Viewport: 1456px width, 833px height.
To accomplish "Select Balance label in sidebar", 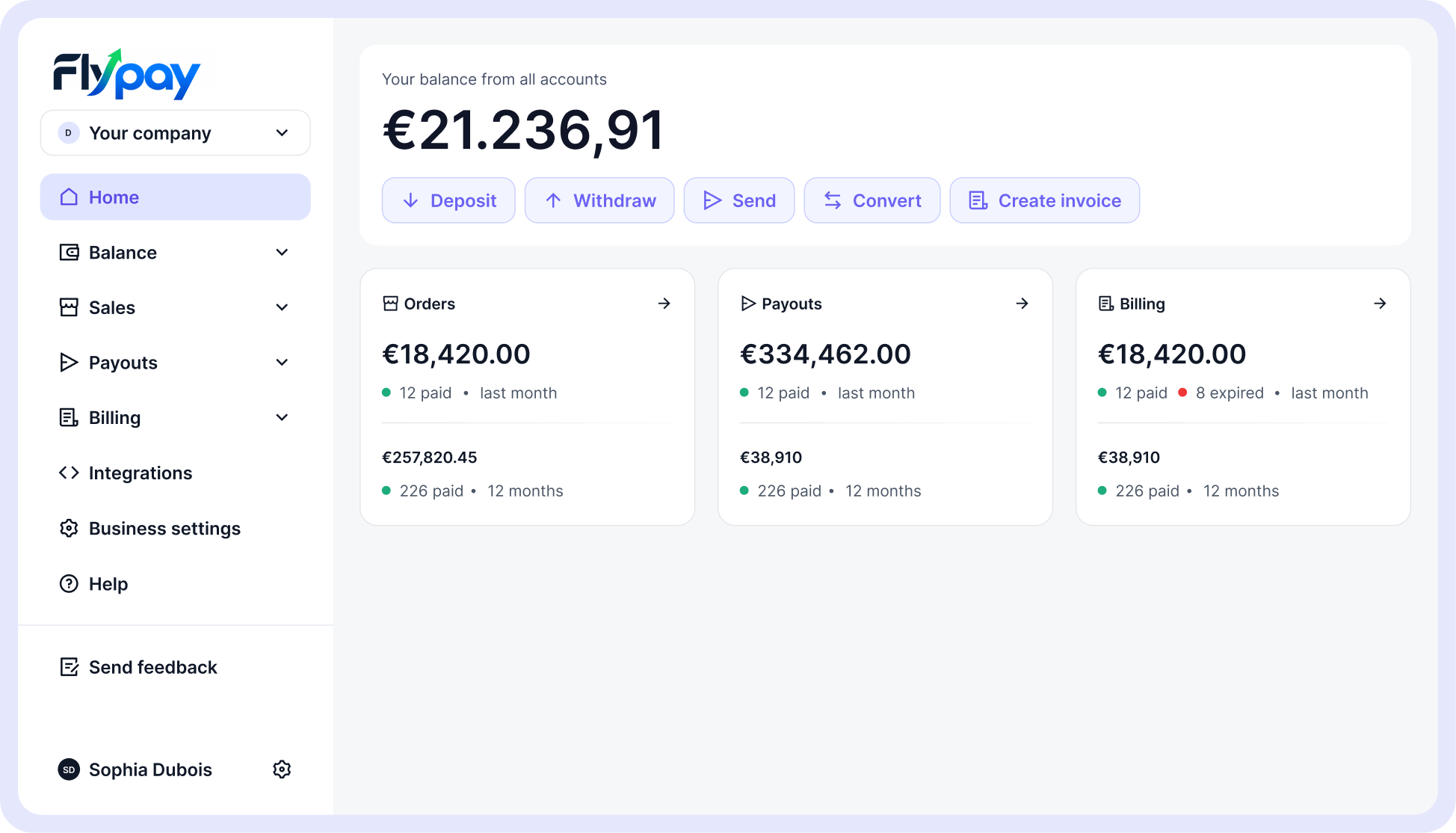I will click(123, 252).
